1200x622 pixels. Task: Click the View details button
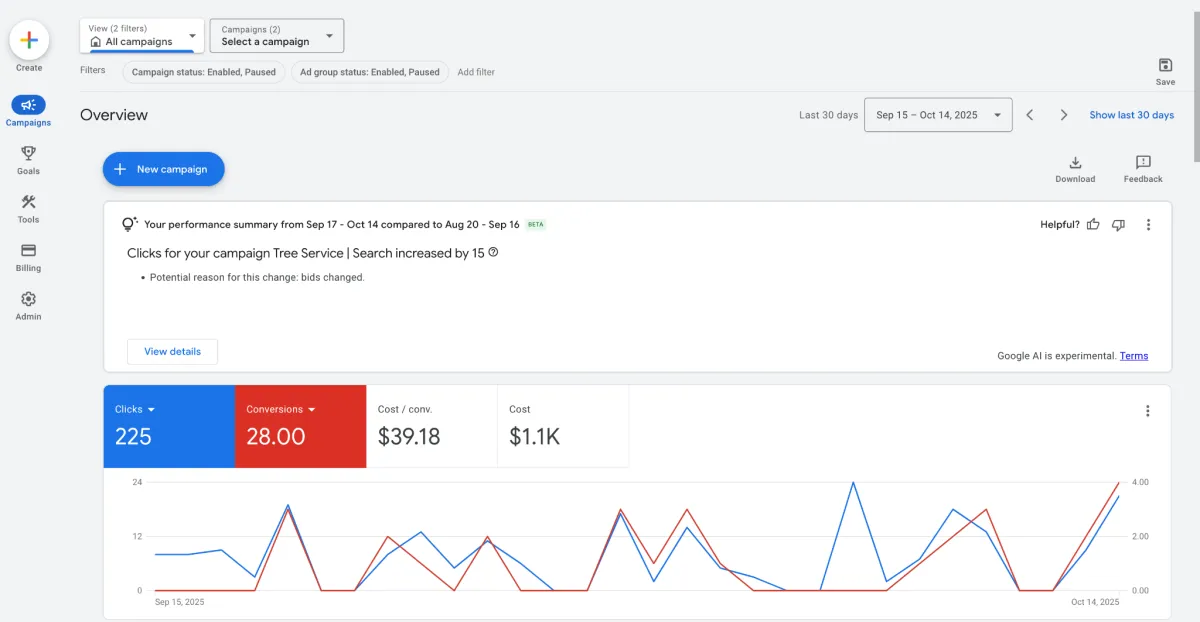[x=172, y=352]
